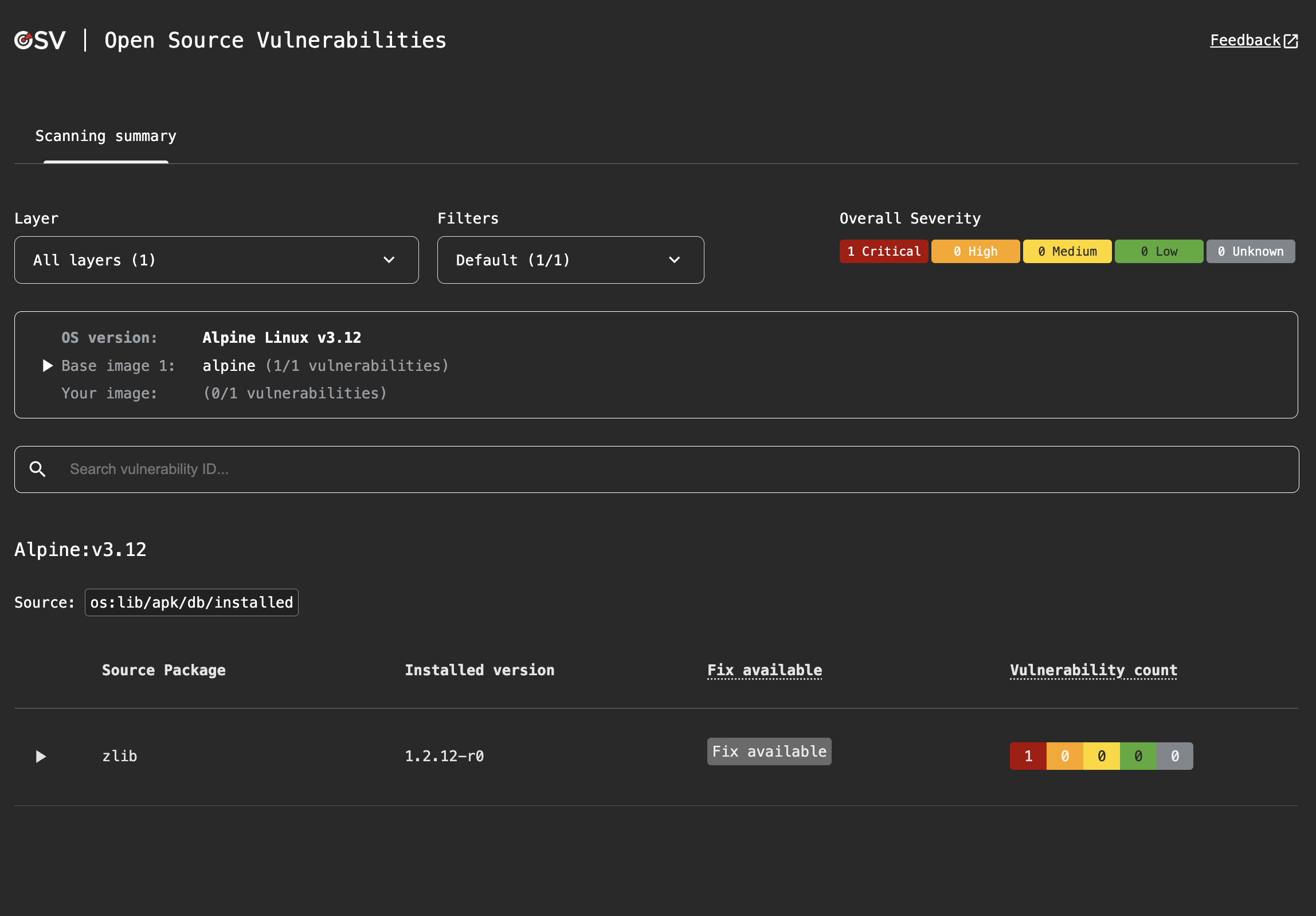Click the gray segment of zlib's vulnerability count

[1174, 756]
